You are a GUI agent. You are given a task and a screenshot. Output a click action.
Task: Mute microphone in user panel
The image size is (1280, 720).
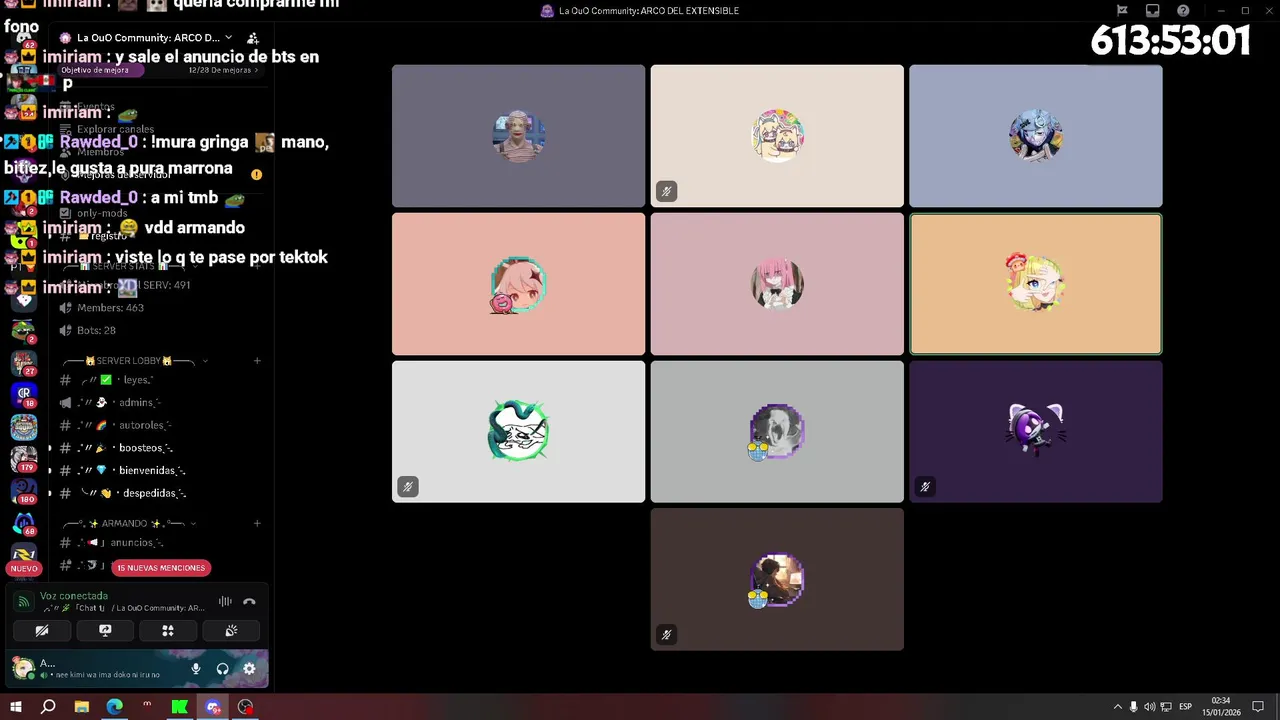196,668
